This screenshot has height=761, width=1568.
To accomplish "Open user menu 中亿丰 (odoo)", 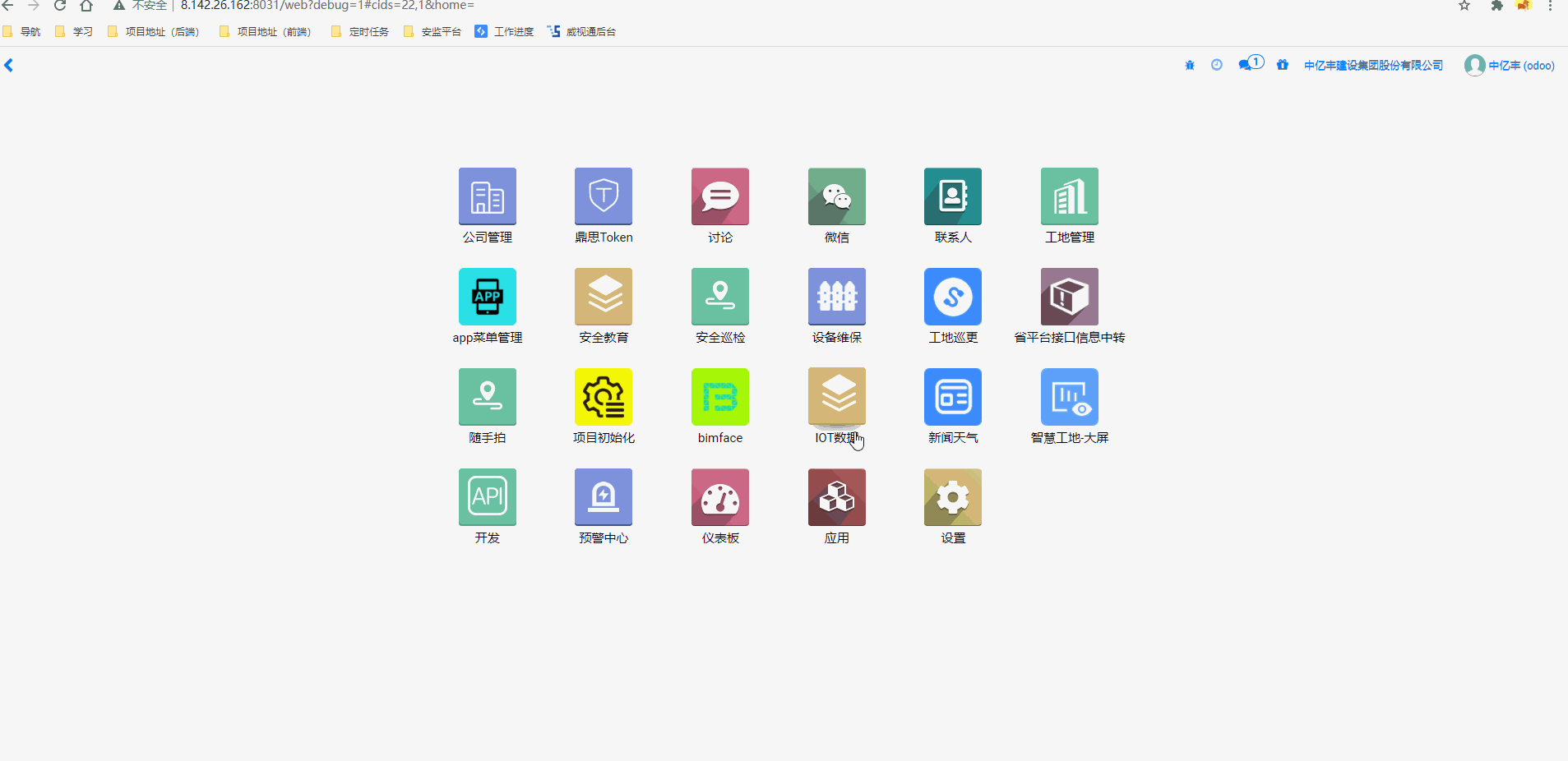I will point(1509,66).
